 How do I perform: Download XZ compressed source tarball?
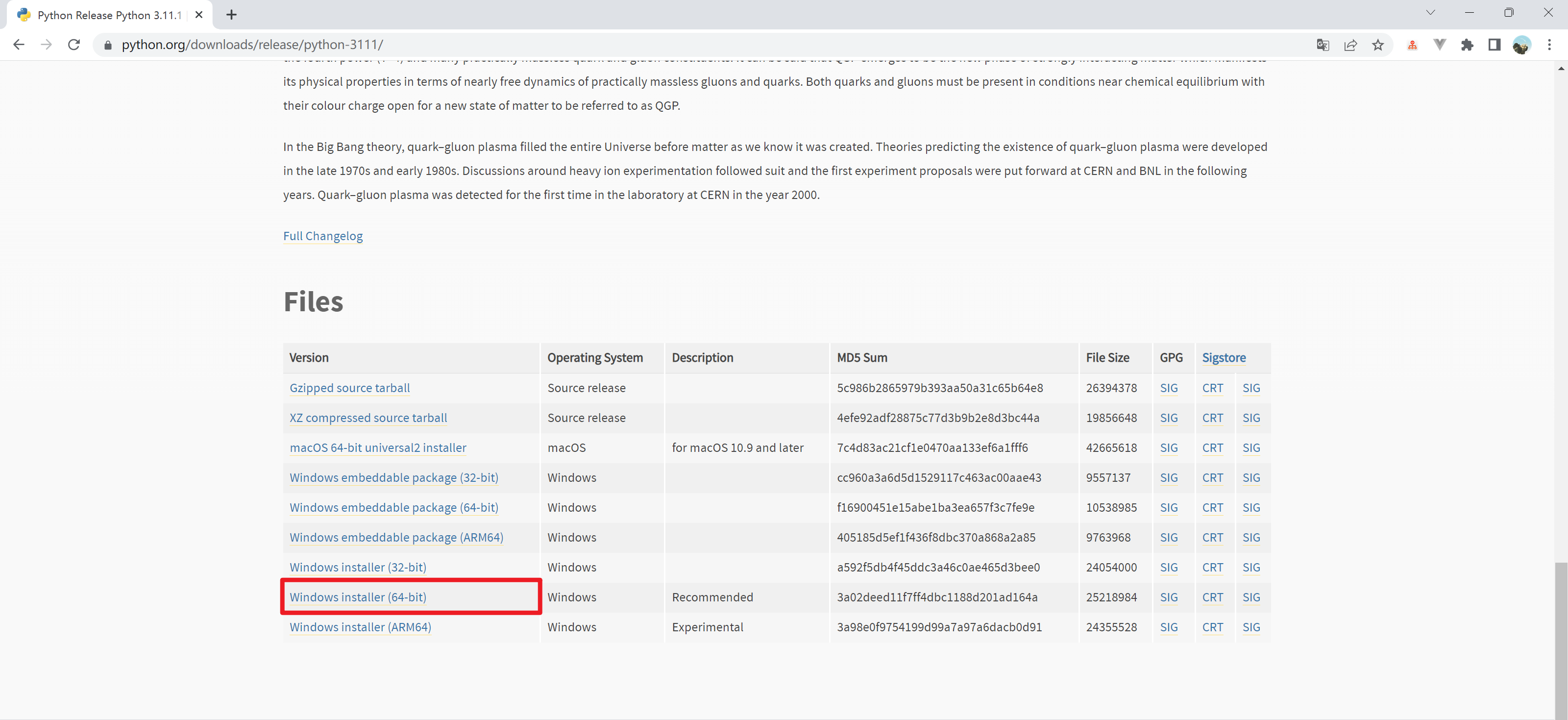[368, 418]
